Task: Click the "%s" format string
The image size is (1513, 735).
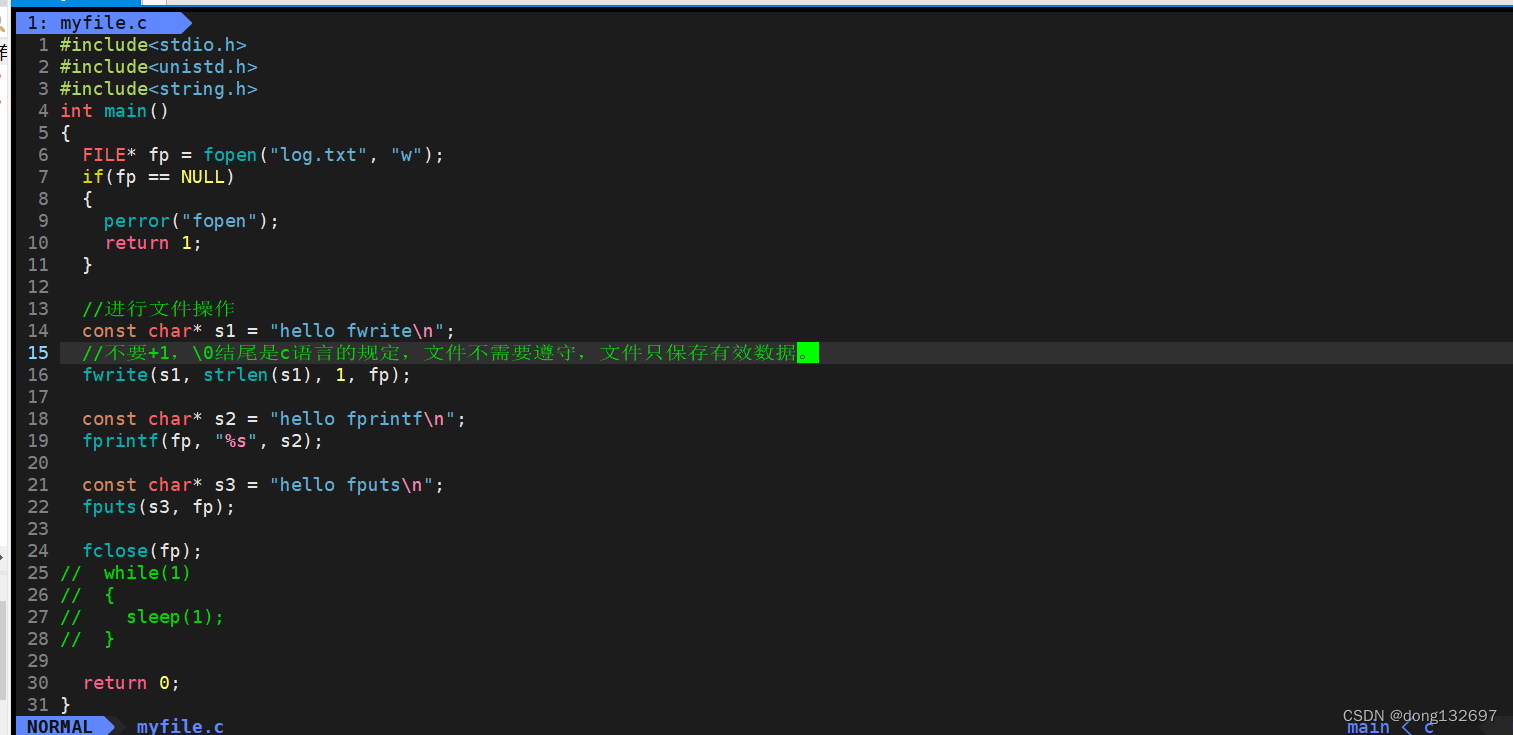Action: [236, 441]
